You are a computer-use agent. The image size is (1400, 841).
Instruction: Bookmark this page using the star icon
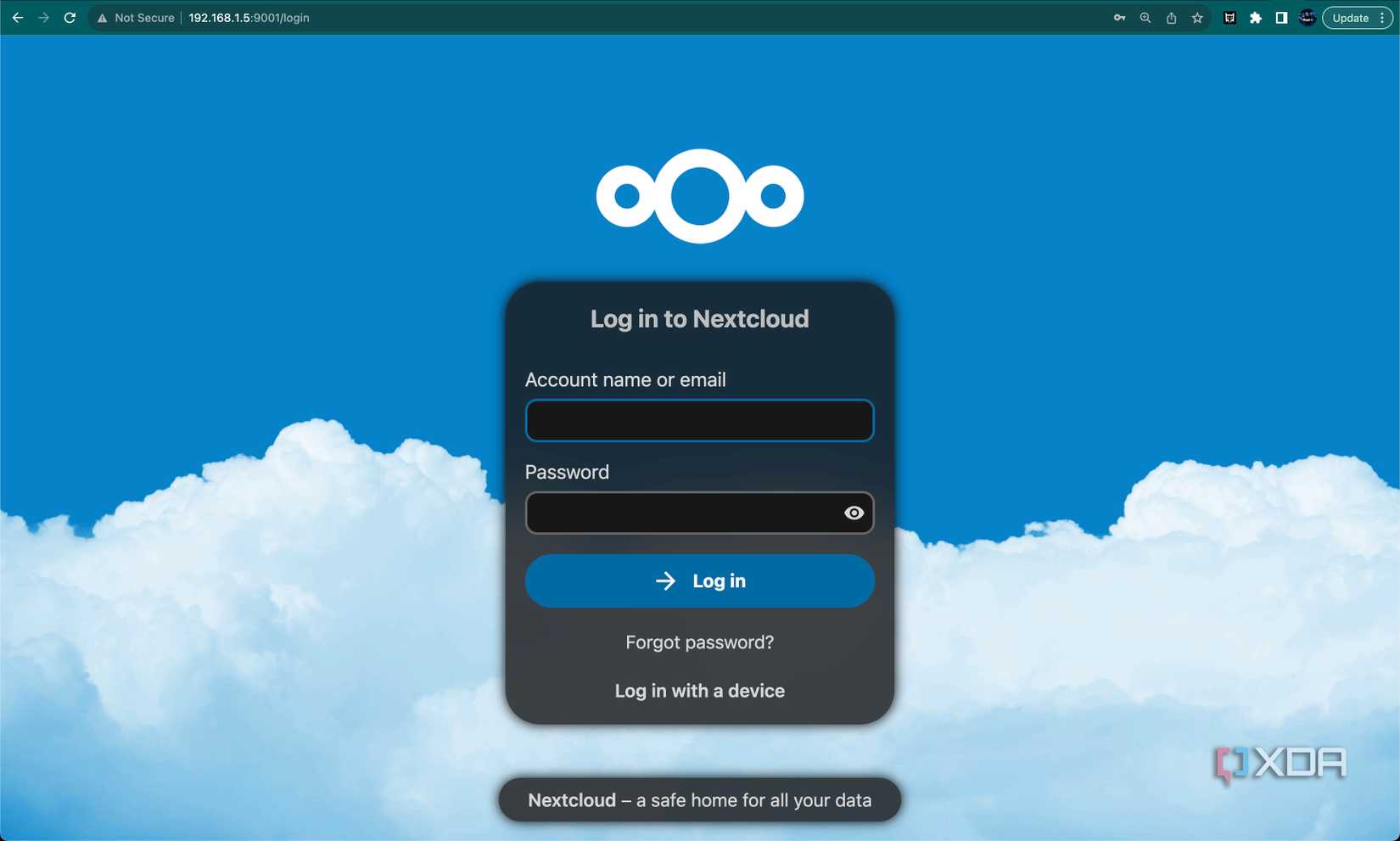1197,17
